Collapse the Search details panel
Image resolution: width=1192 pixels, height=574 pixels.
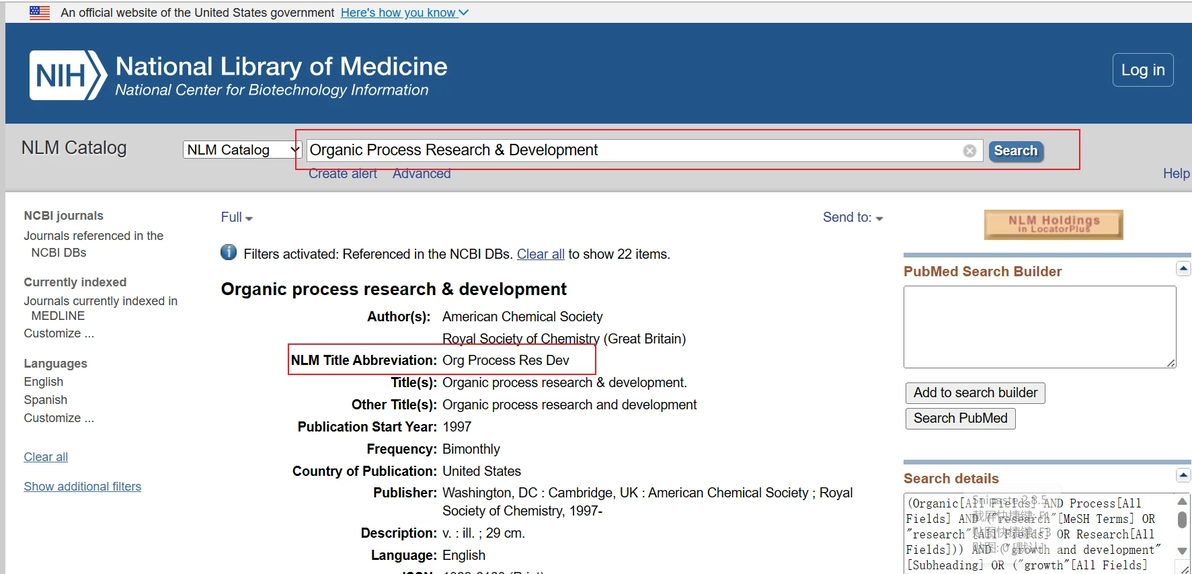click(x=1183, y=476)
